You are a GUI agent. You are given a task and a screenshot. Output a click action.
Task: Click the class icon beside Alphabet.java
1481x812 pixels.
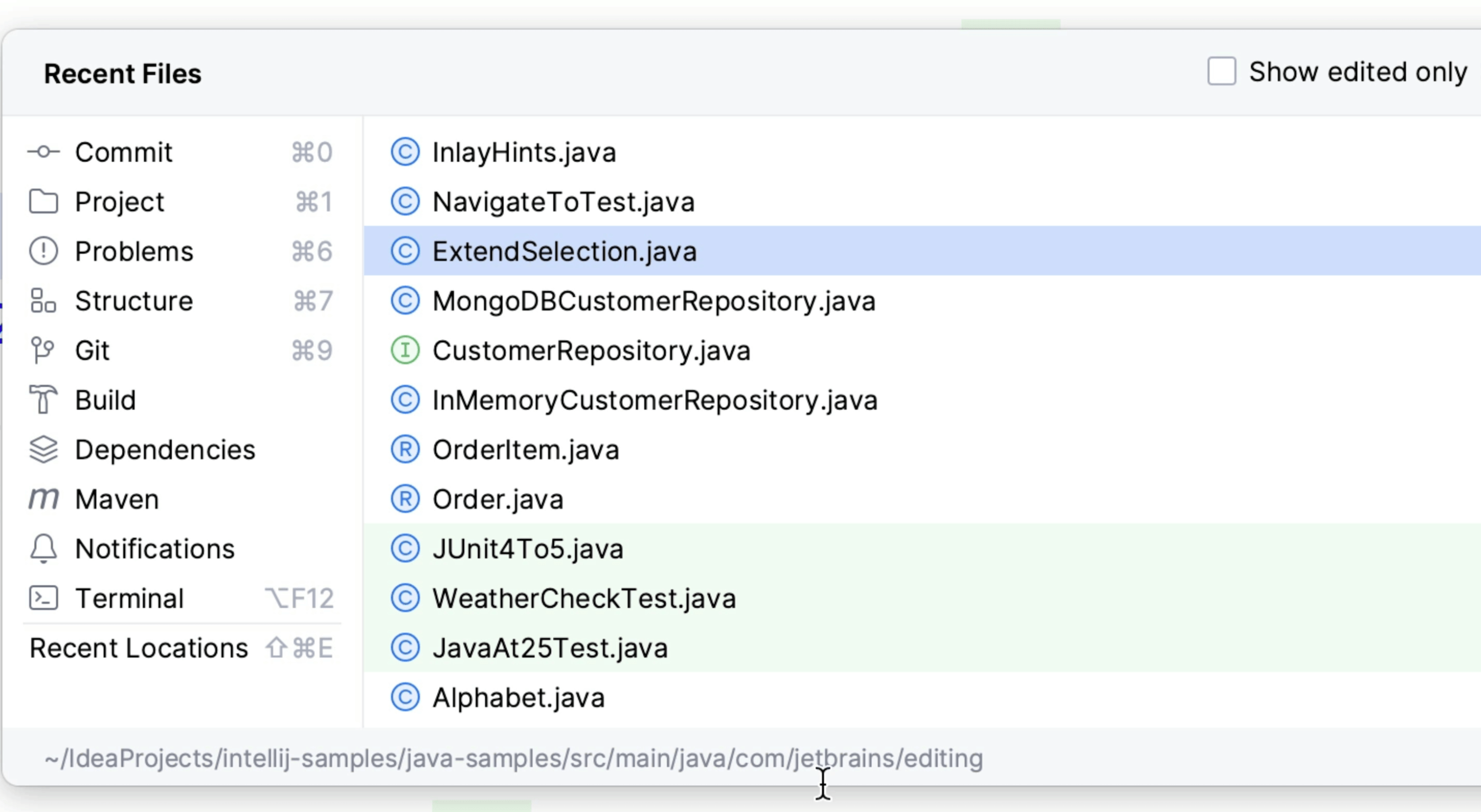coord(405,697)
